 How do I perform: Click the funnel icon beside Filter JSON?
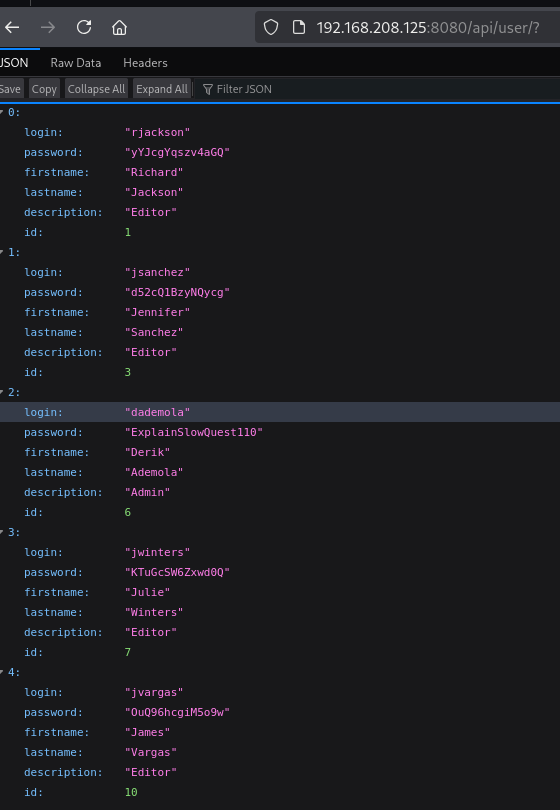pyautogui.click(x=208, y=89)
